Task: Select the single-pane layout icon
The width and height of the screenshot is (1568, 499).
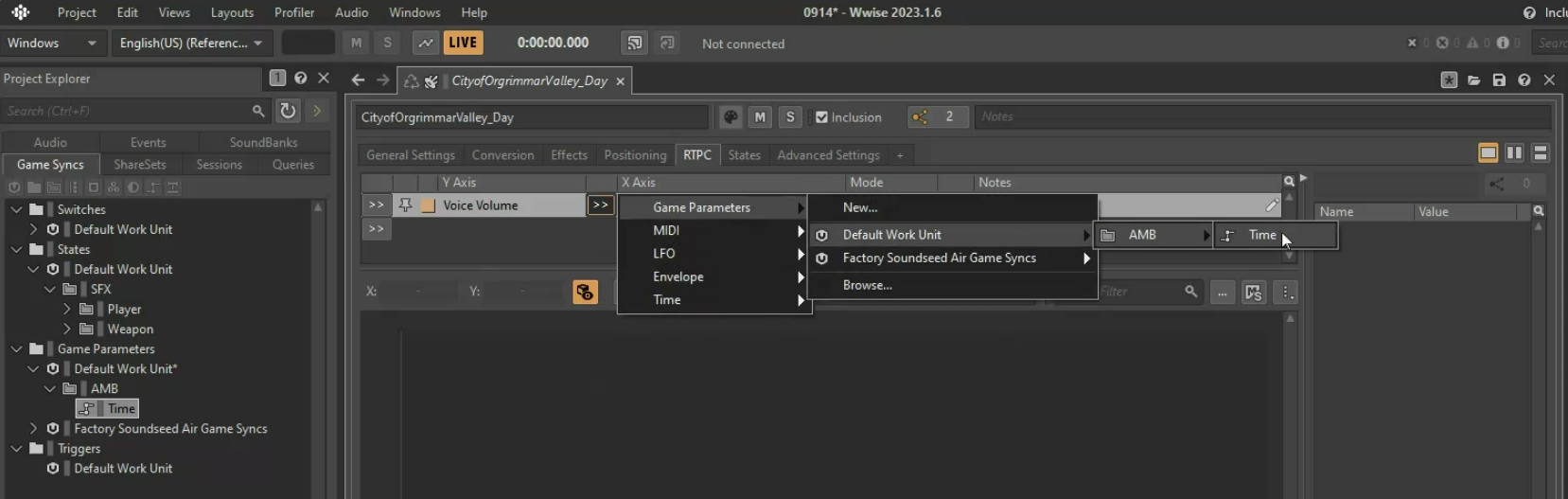Action: (x=1488, y=152)
